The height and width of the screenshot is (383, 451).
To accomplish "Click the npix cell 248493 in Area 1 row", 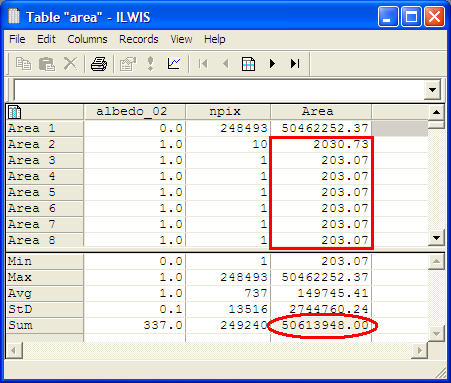I will (228, 128).
